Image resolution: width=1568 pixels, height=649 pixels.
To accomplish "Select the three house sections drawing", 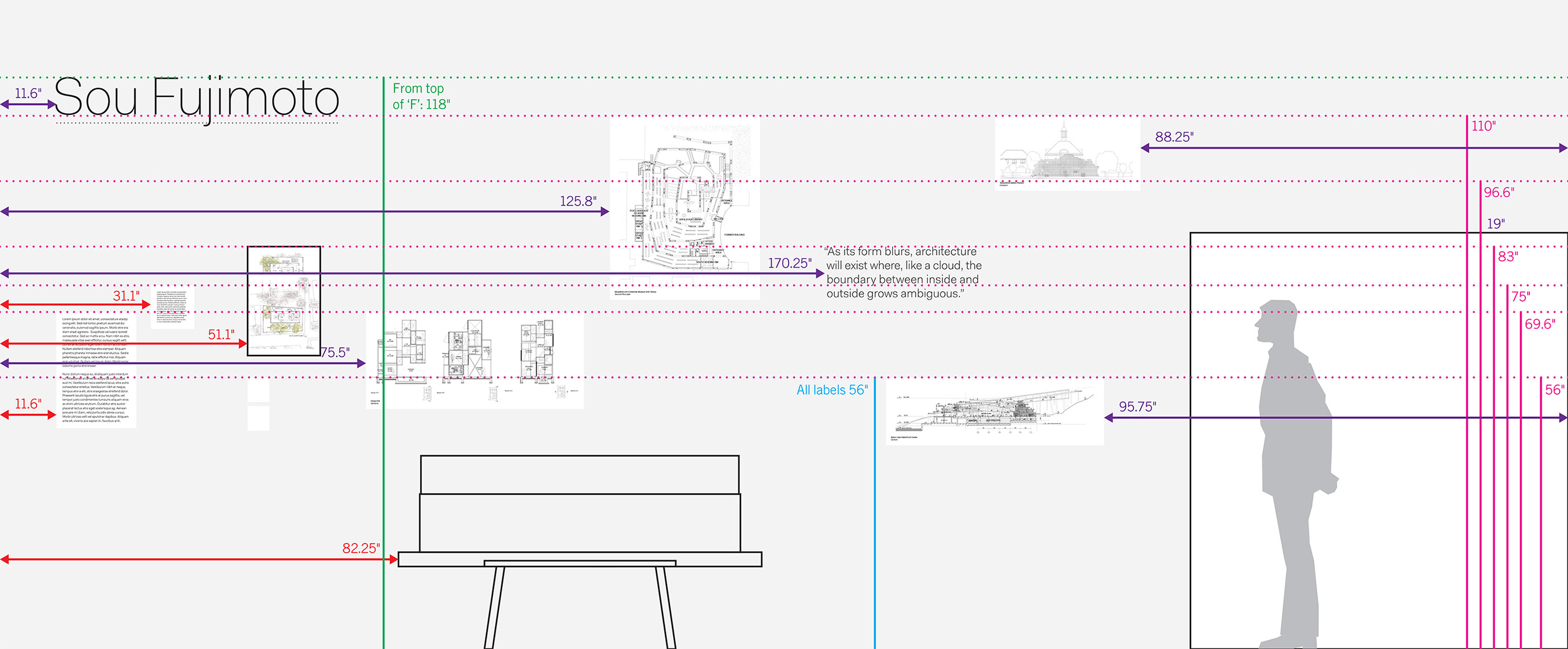I will (474, 361).
